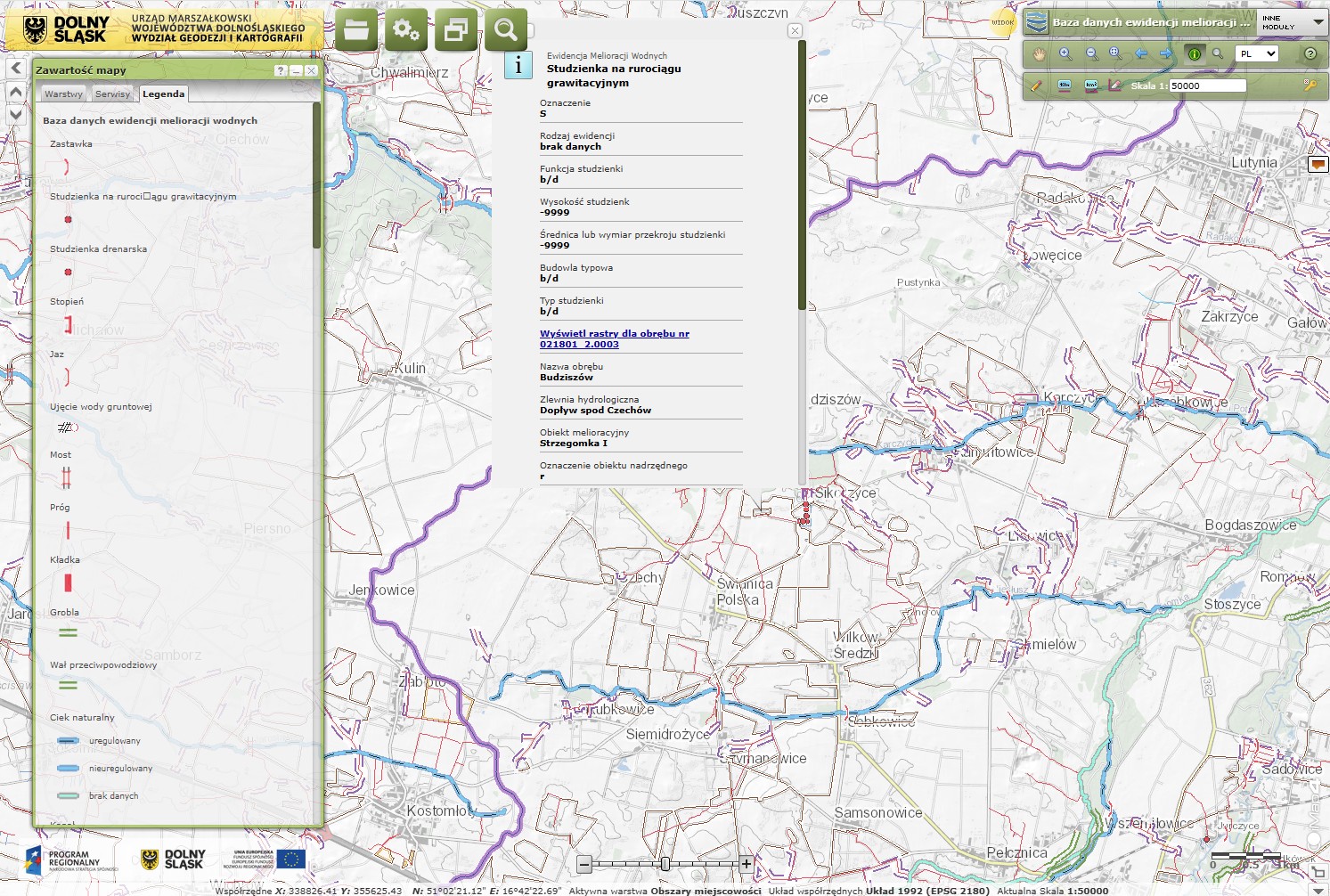Viewport: 1330px width, 896px height.
Task: Click the Zastawka legend symbol
Action: click(x=66, y=167)
